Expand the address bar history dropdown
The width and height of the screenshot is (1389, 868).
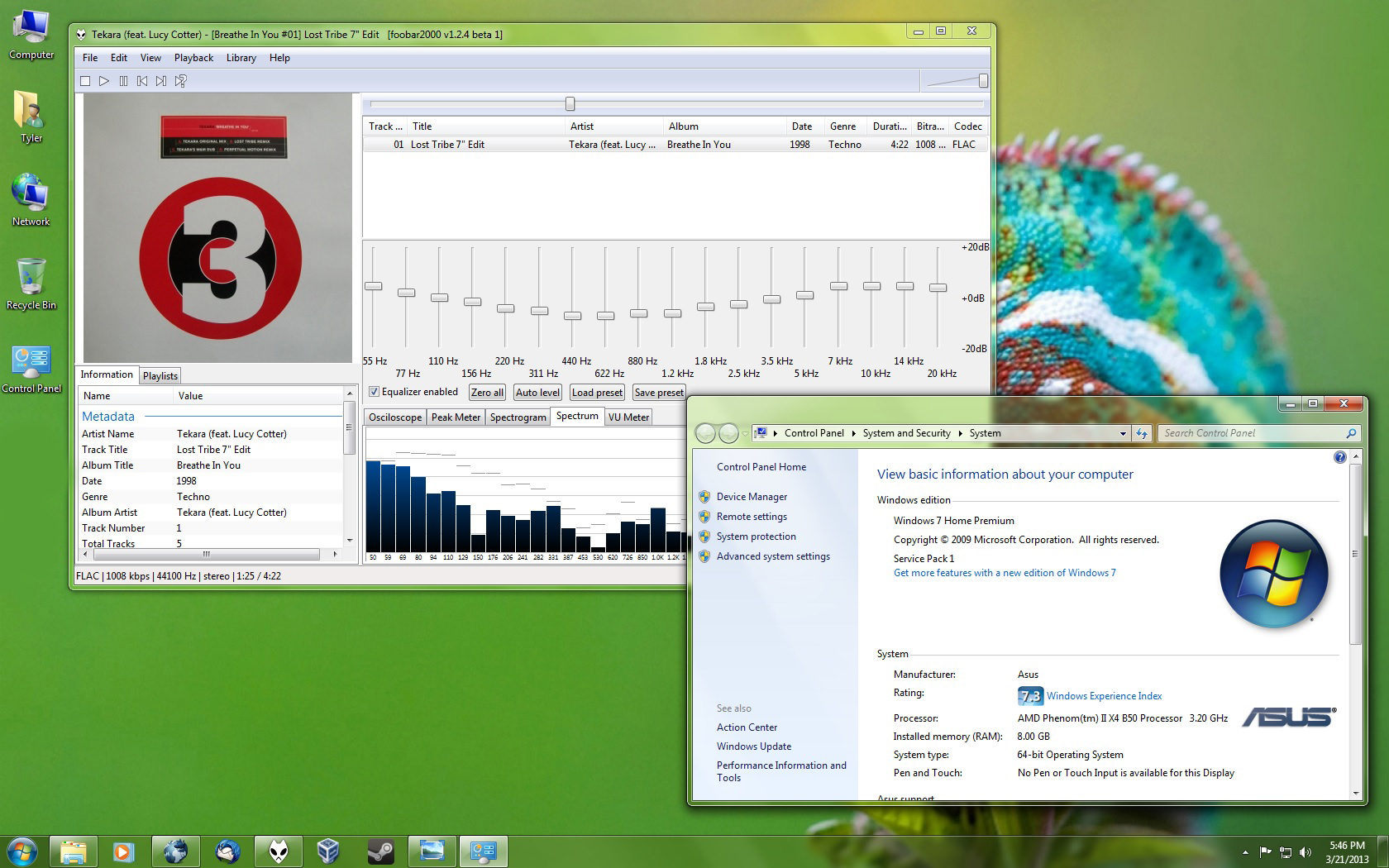(1122, 433)
